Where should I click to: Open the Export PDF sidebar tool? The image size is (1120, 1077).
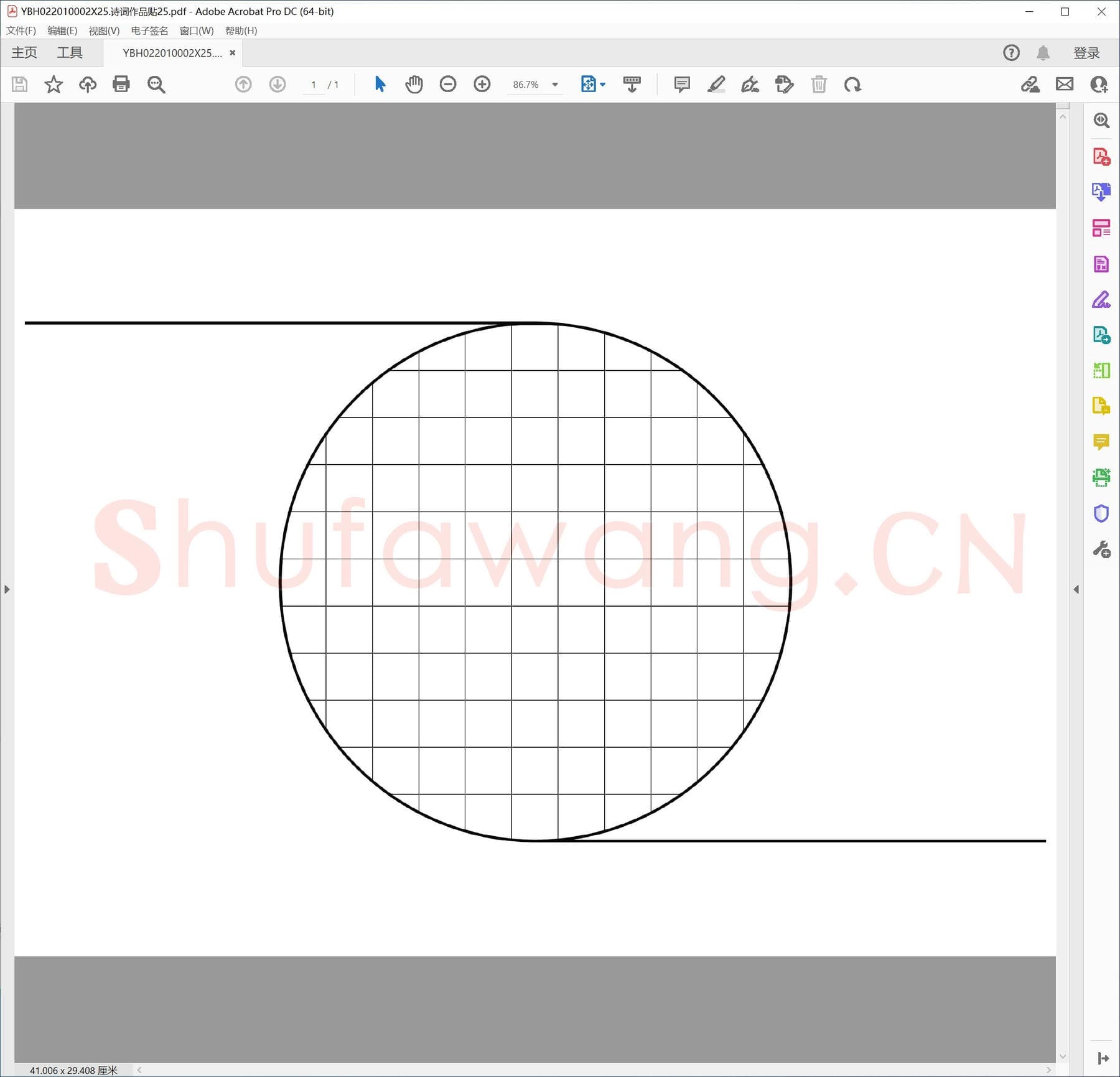pyautogui.click(x=1101, y=192)
